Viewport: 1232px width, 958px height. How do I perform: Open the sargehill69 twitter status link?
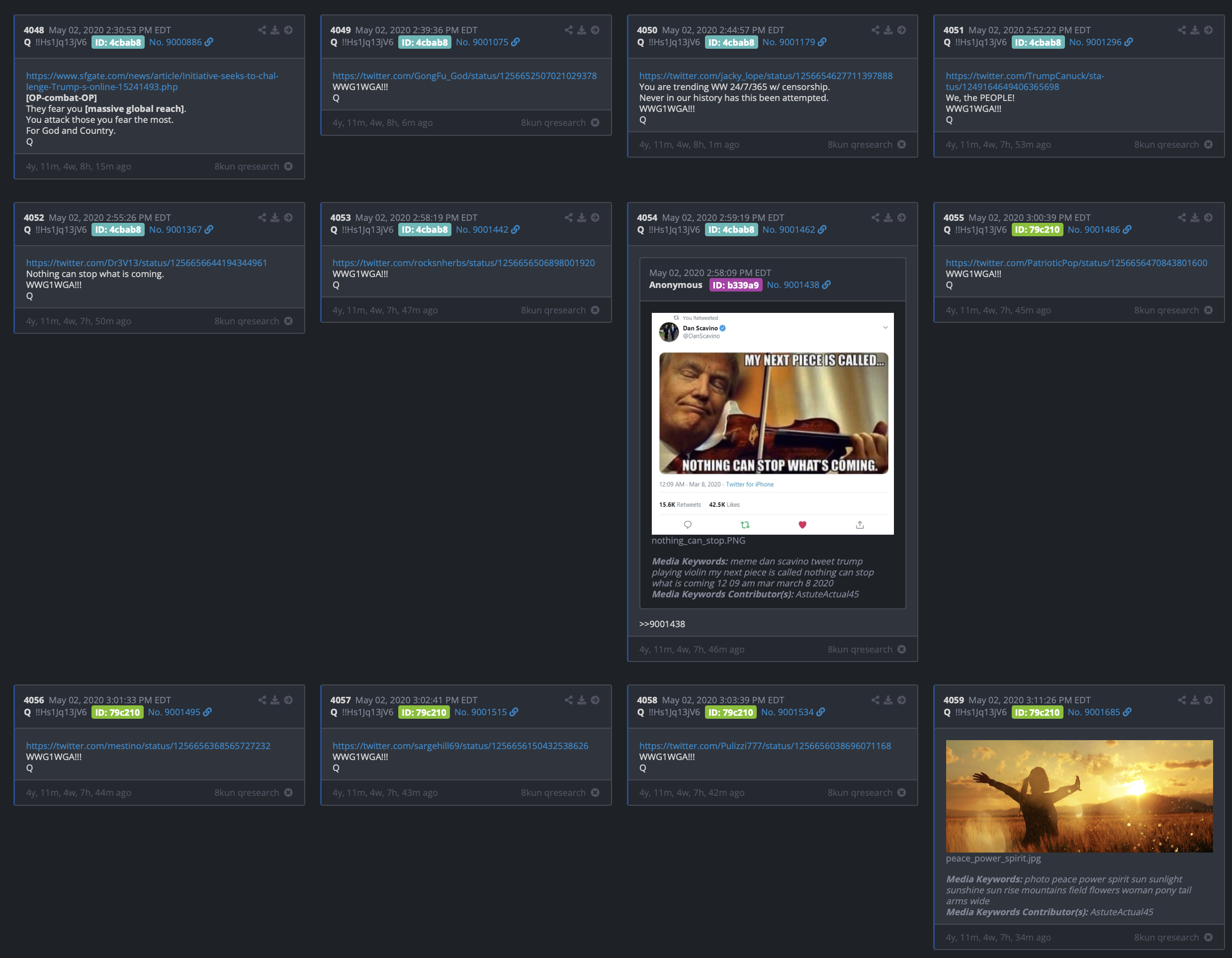point(460,746)
